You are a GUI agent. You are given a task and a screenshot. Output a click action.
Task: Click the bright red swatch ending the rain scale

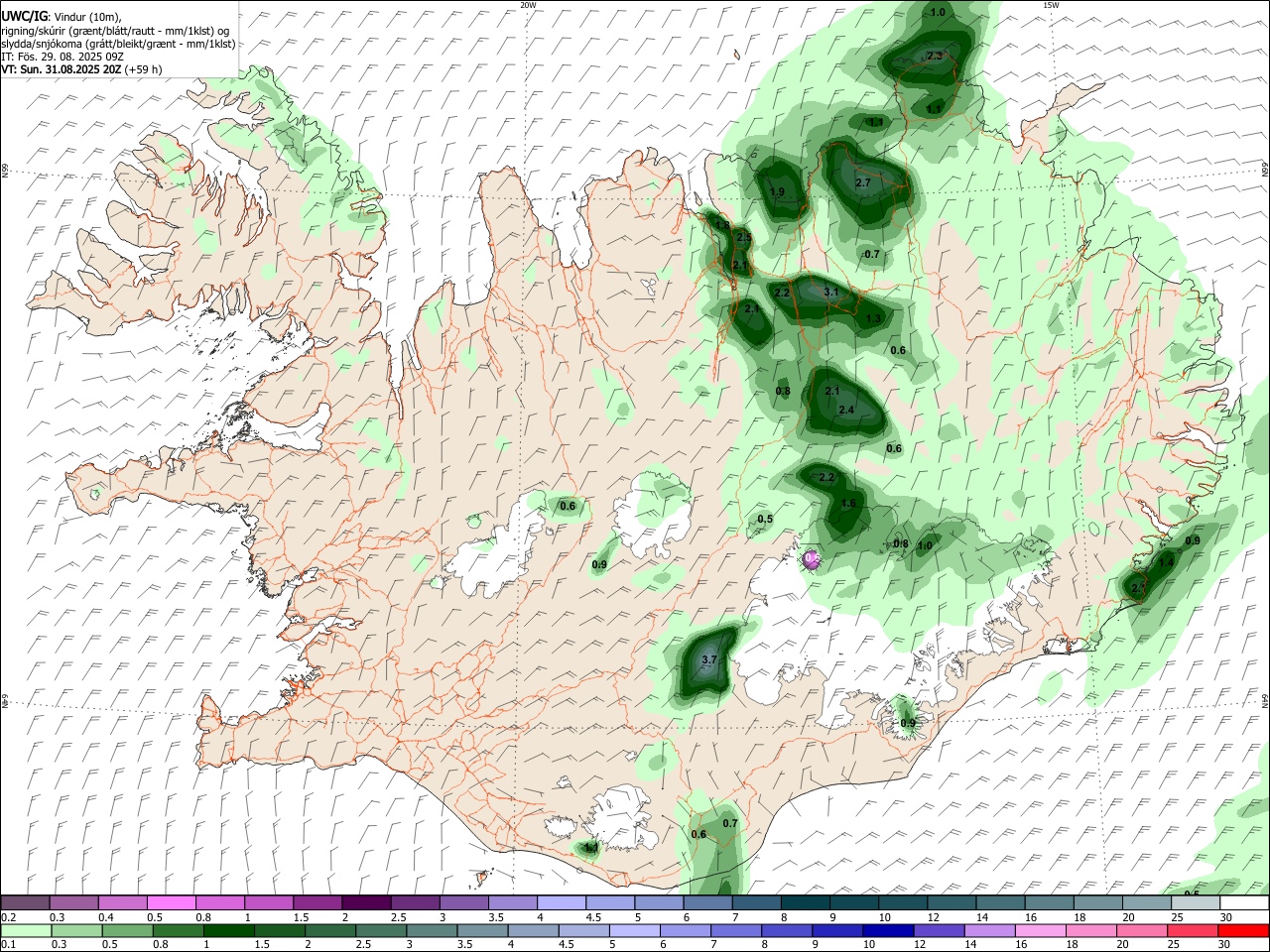[1243, 931]
